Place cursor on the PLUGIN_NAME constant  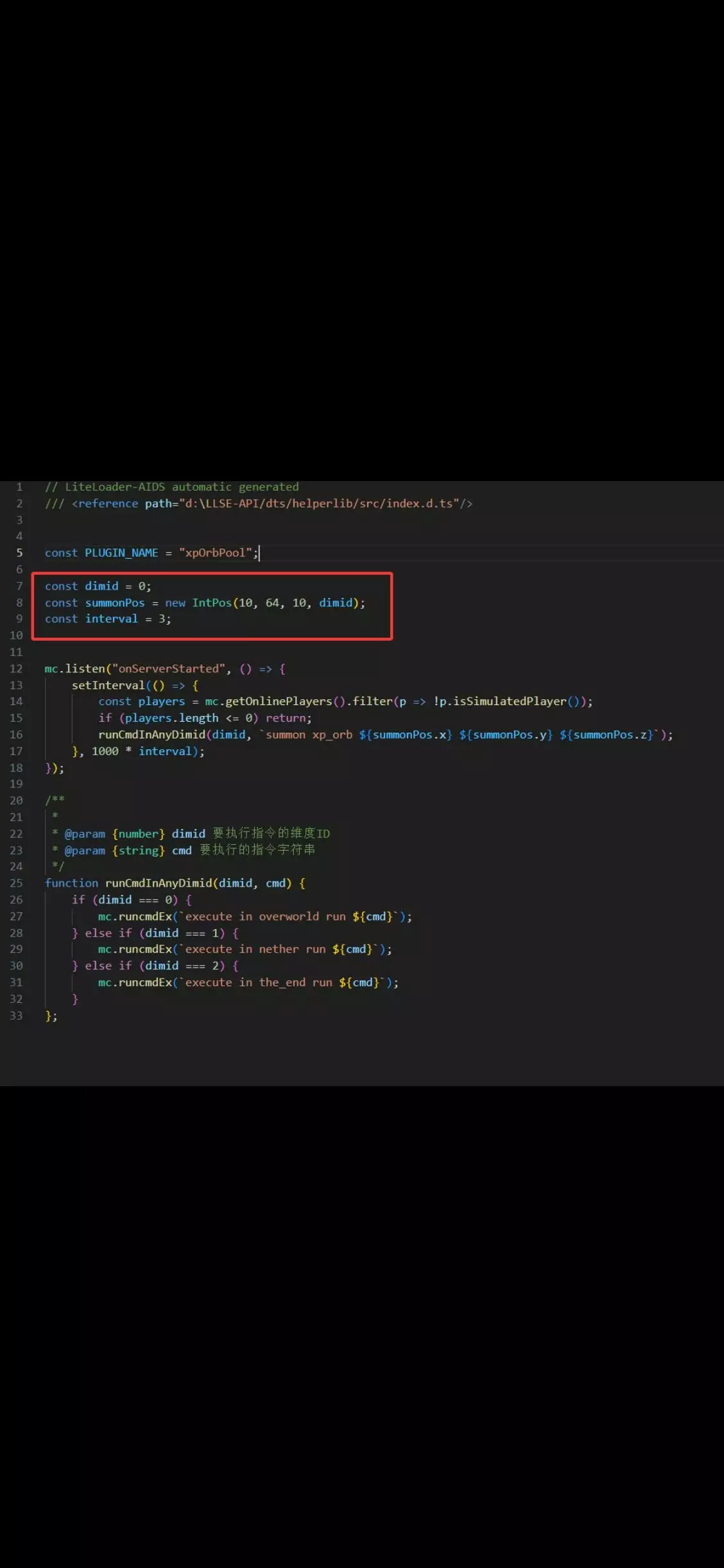[x=121, y=552]
